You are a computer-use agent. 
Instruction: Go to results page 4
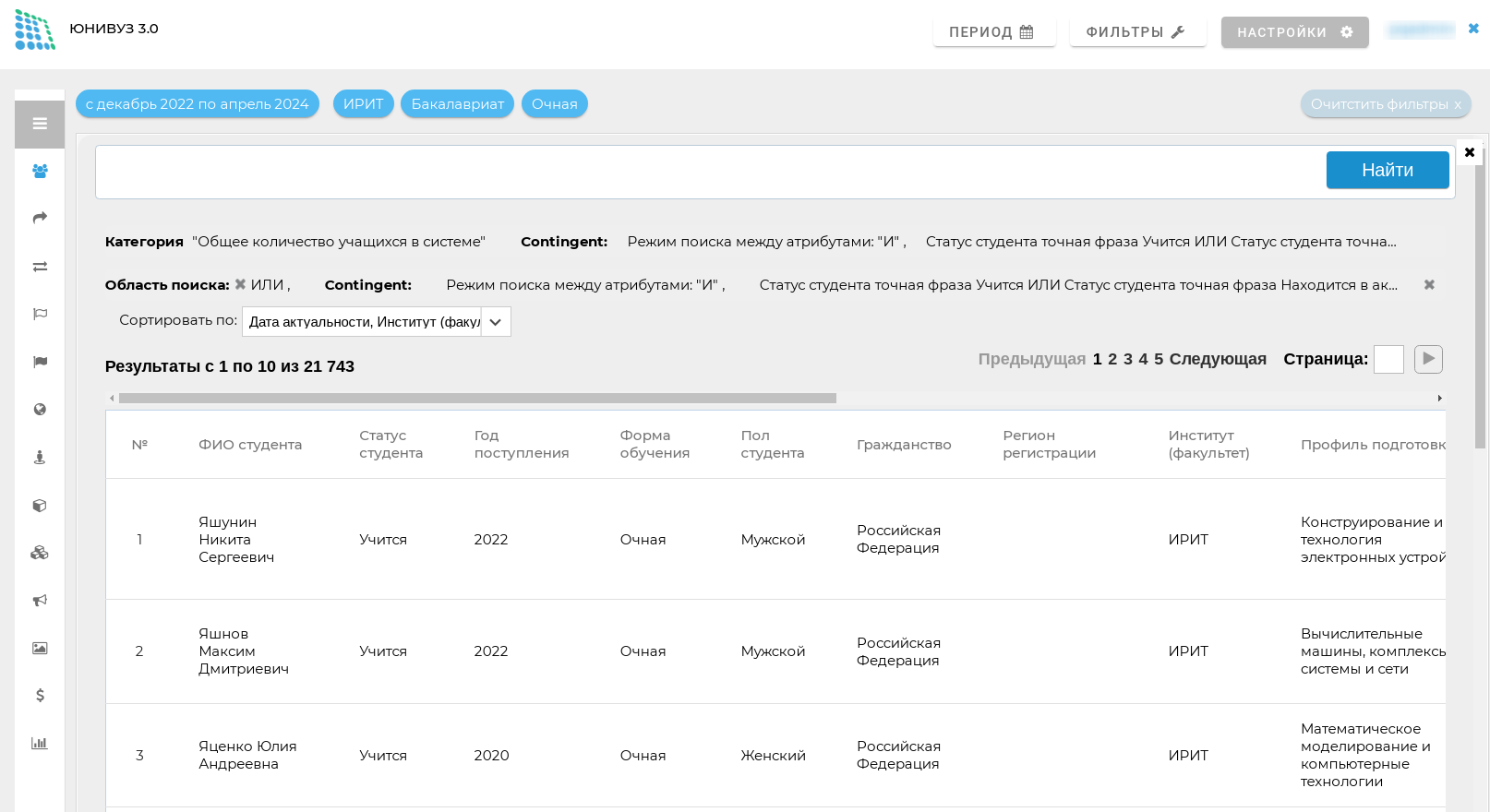click(x=1143, y=359)
